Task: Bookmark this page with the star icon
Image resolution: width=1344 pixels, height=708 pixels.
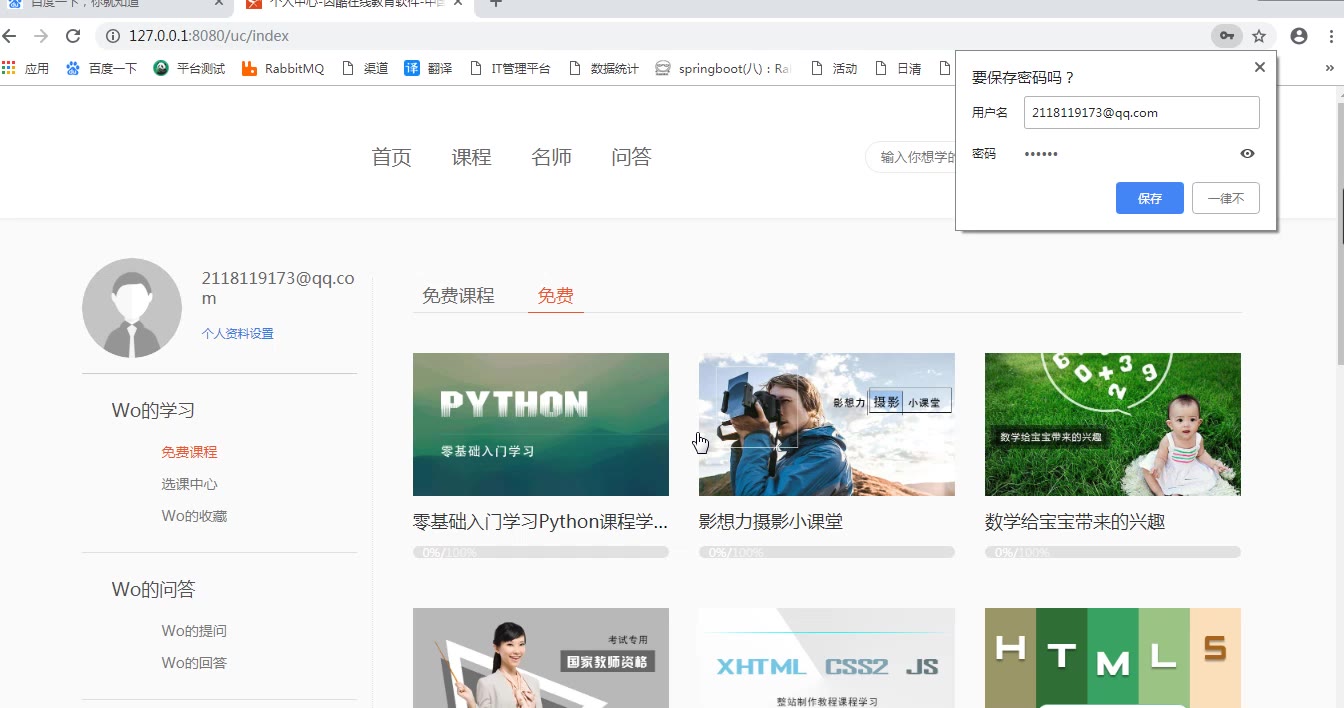Action: 1259,36
